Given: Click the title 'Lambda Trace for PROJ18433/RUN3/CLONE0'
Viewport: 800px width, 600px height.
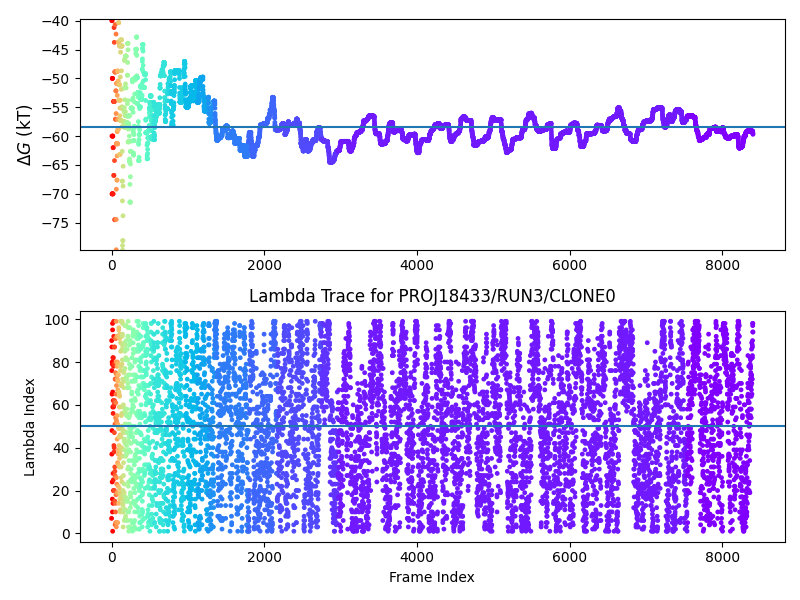Looking at the screenshot, I should click(x=432, y=296).
